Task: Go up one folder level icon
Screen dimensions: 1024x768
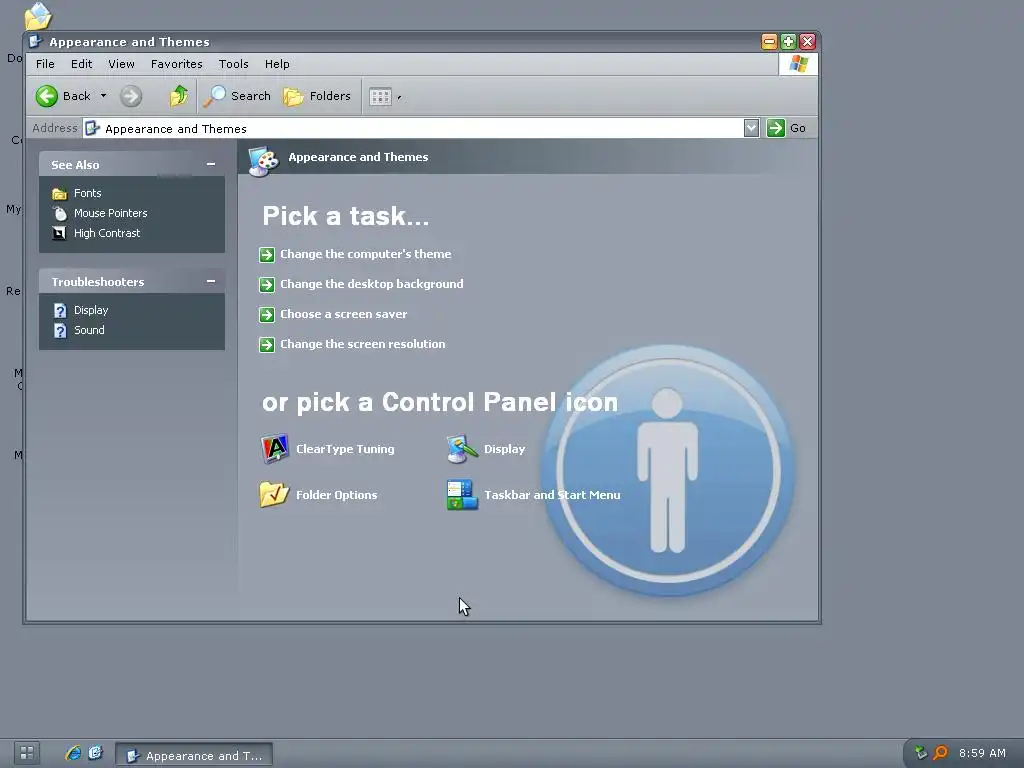Action: click(x=178, y=96)
